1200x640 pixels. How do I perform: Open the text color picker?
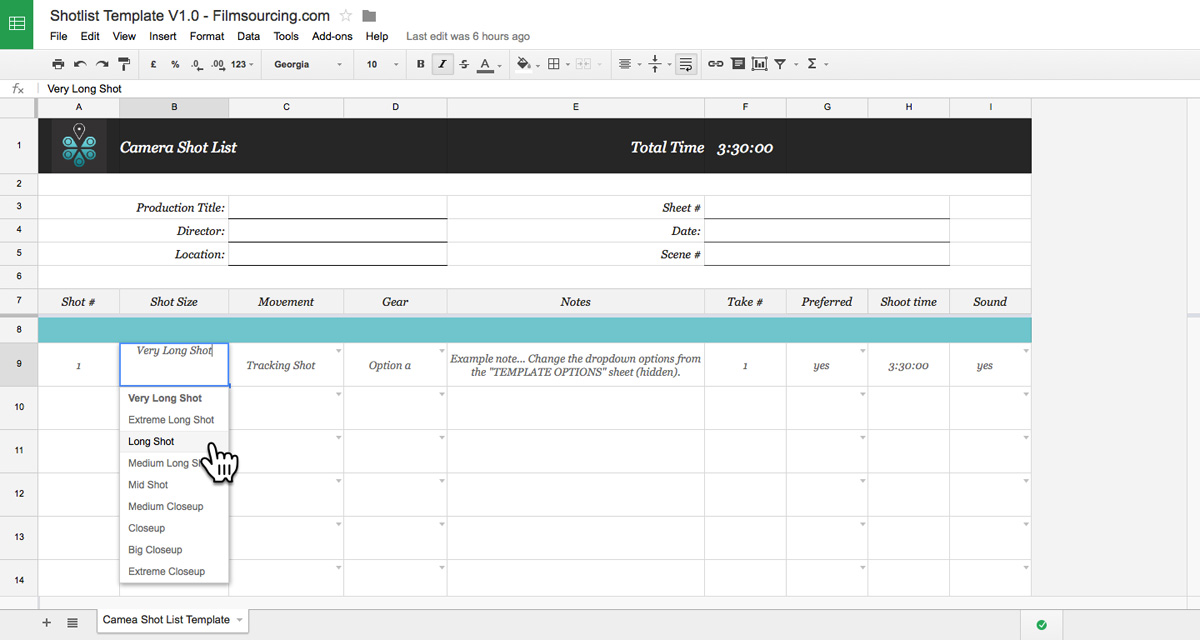coord(488,64)
